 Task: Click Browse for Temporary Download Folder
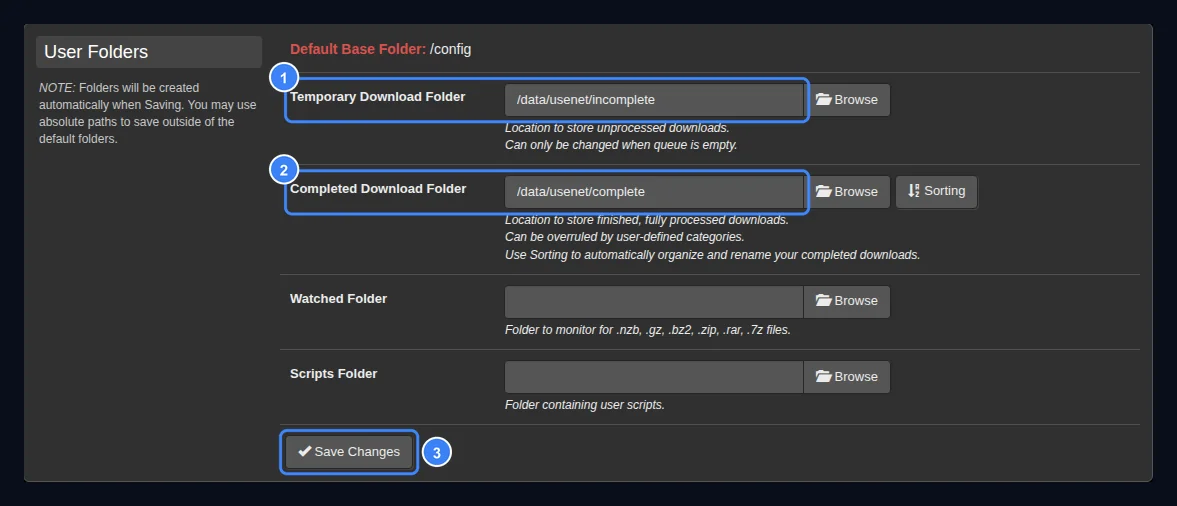coord(847,100)
